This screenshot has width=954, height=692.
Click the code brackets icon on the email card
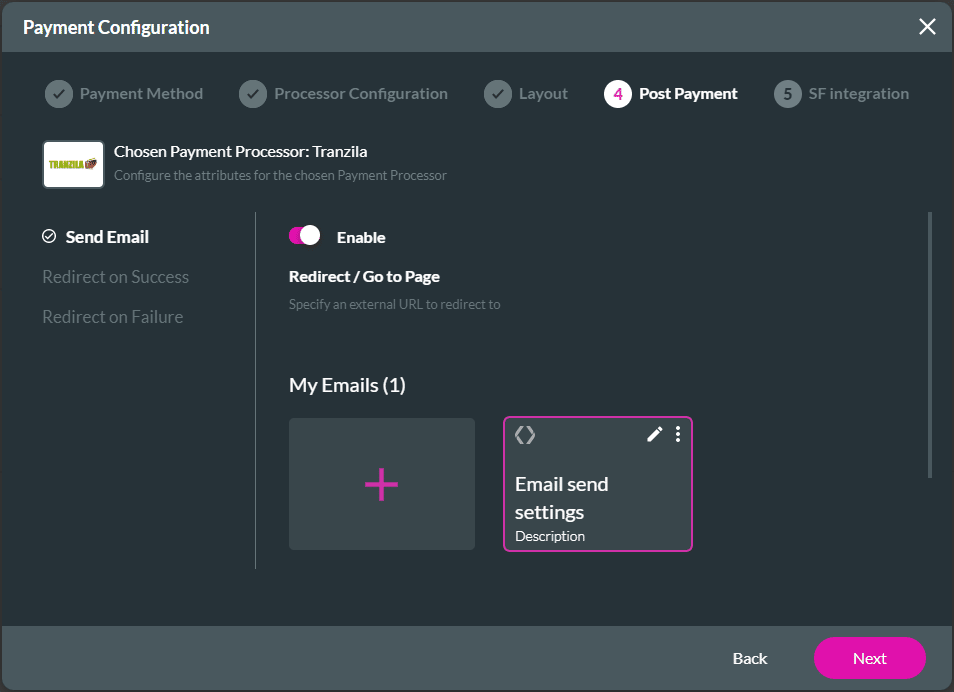click(526, 434)
